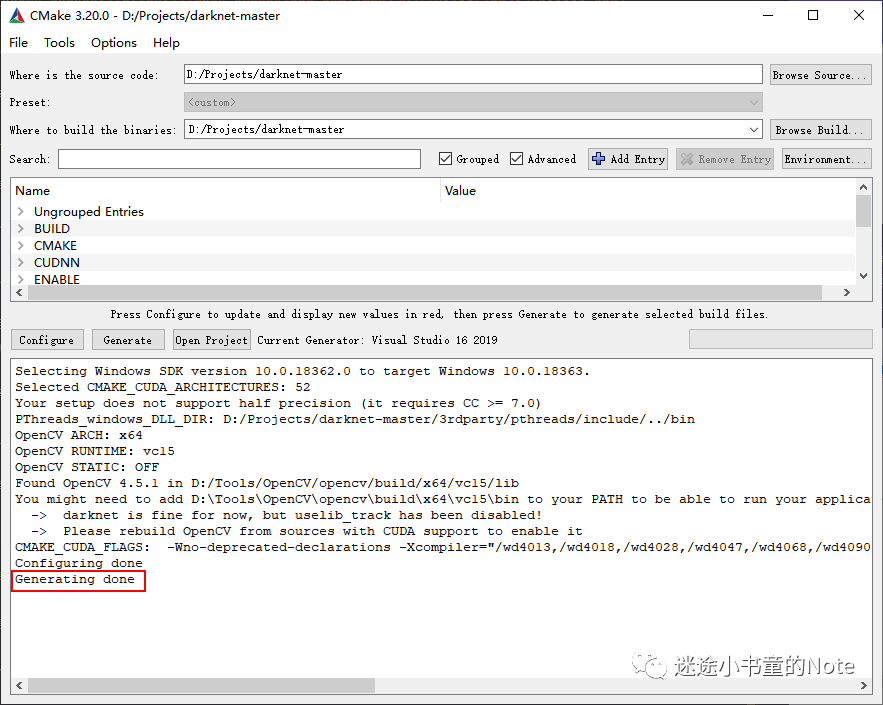The height and width of the screenshot is (705, 883).
Task: Click the plus icon on Add Entry
Action: tap(598, 159)
